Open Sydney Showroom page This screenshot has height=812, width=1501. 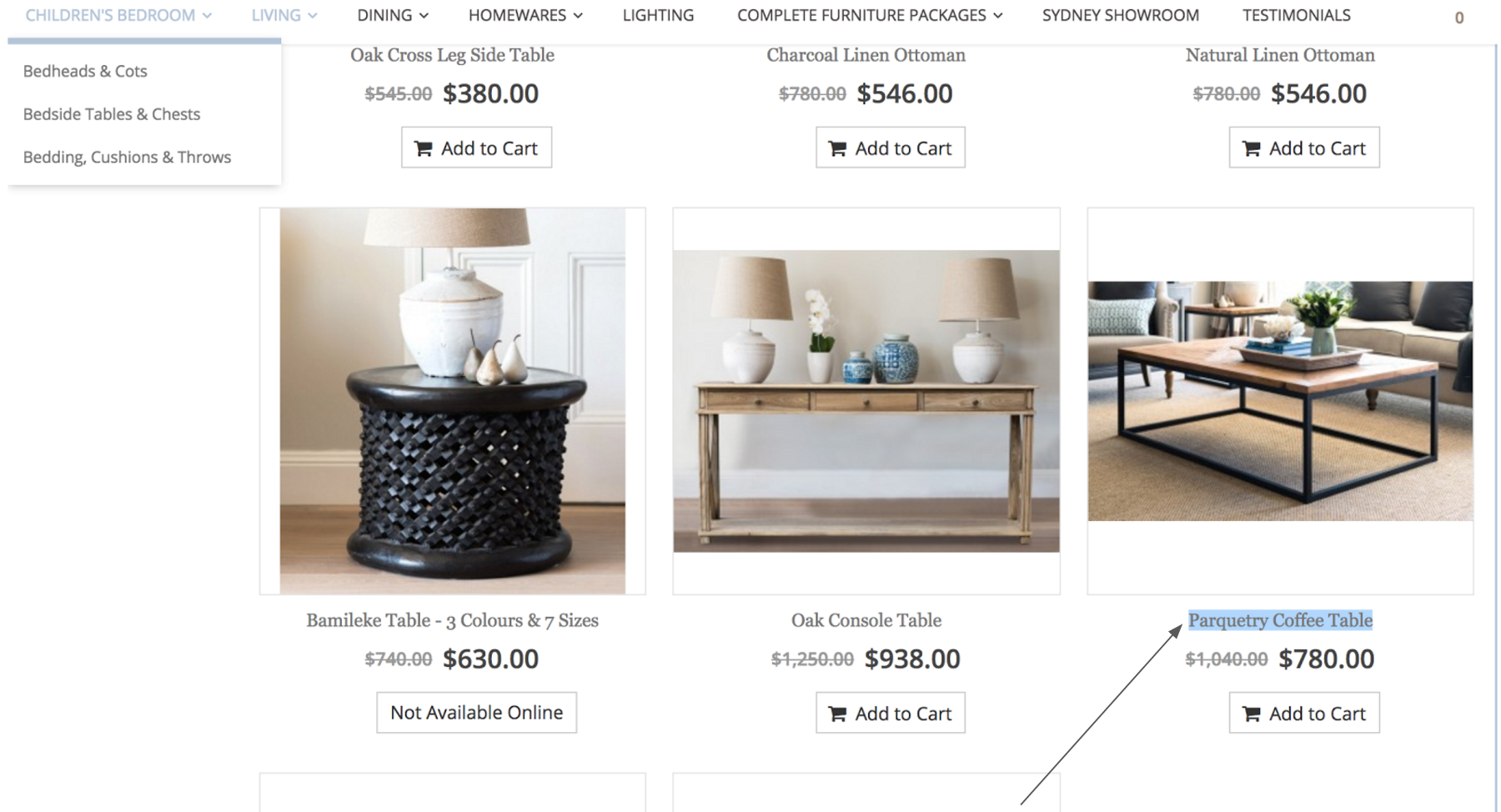coord(1120,15)
